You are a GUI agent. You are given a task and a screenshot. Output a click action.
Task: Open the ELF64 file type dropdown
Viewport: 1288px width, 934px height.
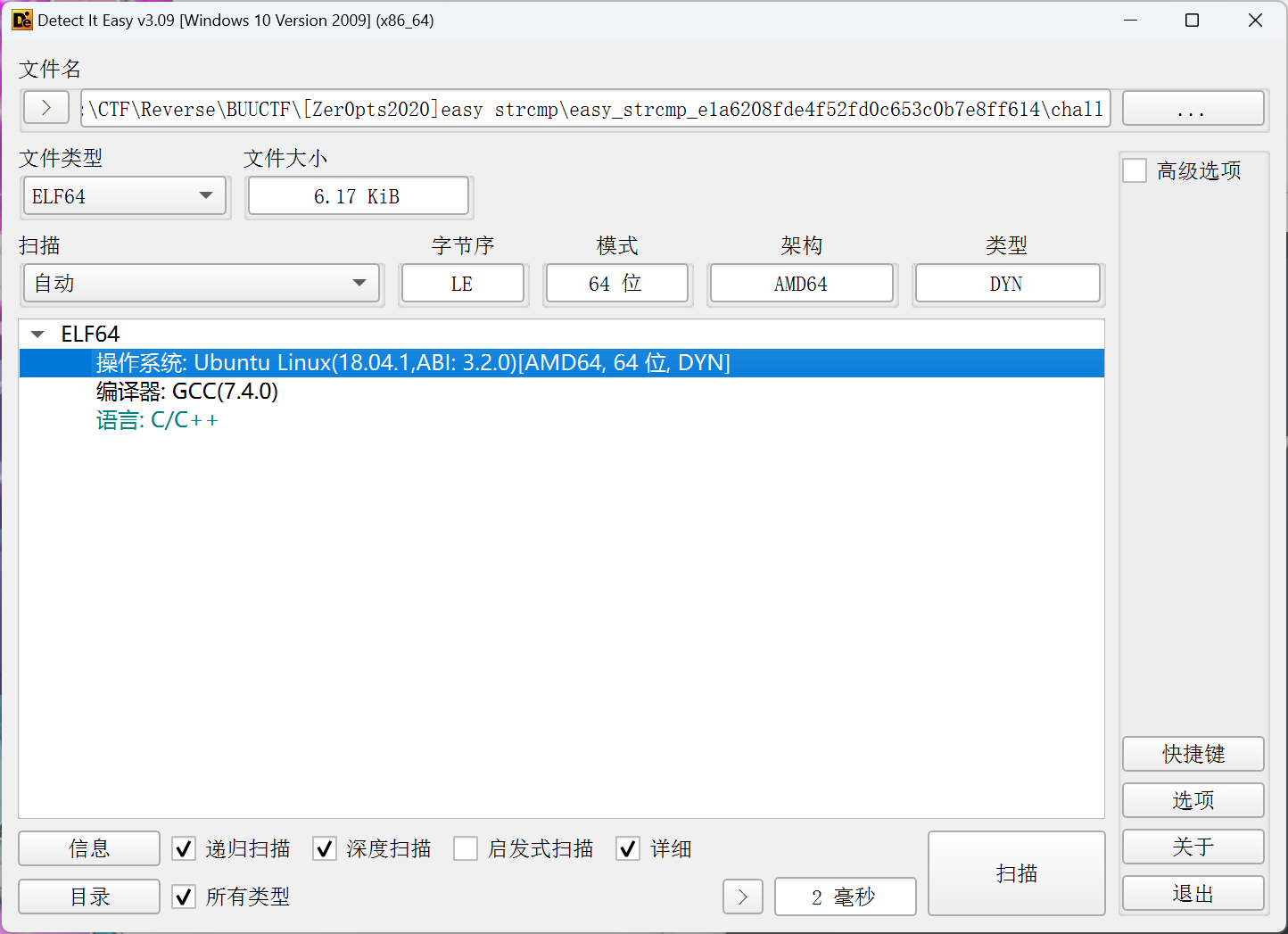124,196
